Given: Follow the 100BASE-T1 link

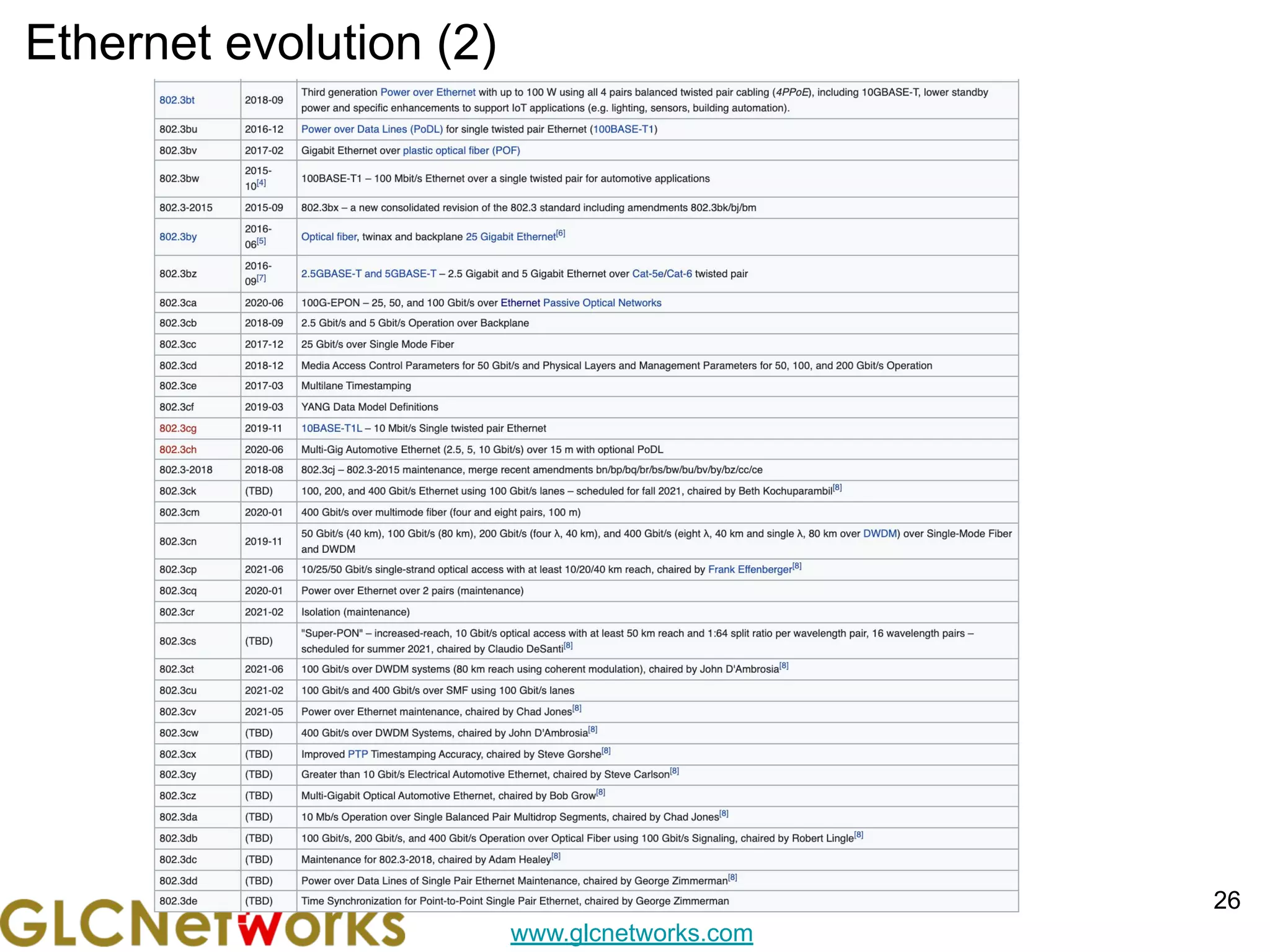Looking at the screenshot, I should coord(624,129).
